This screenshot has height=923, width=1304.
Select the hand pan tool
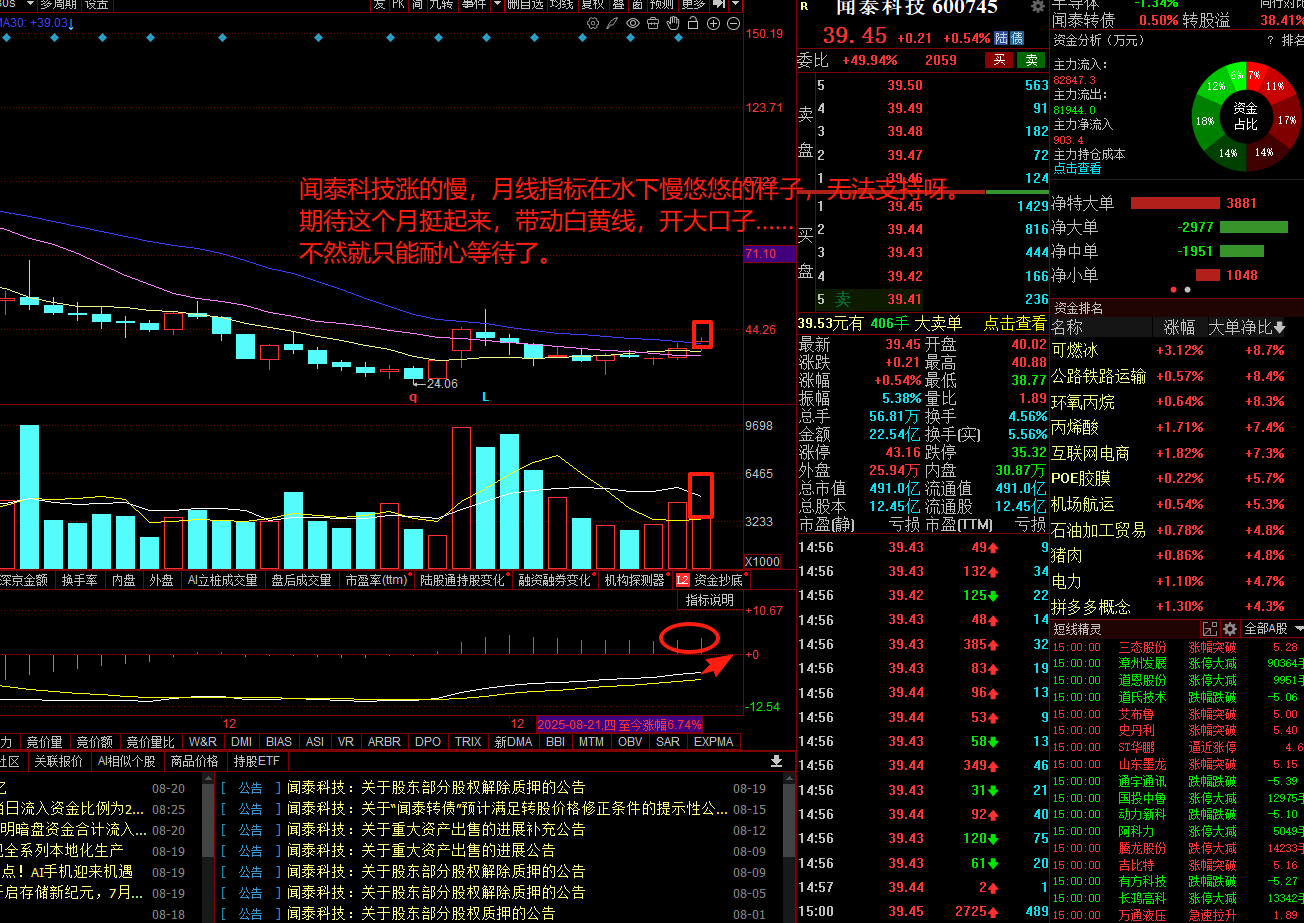[673, 23]
